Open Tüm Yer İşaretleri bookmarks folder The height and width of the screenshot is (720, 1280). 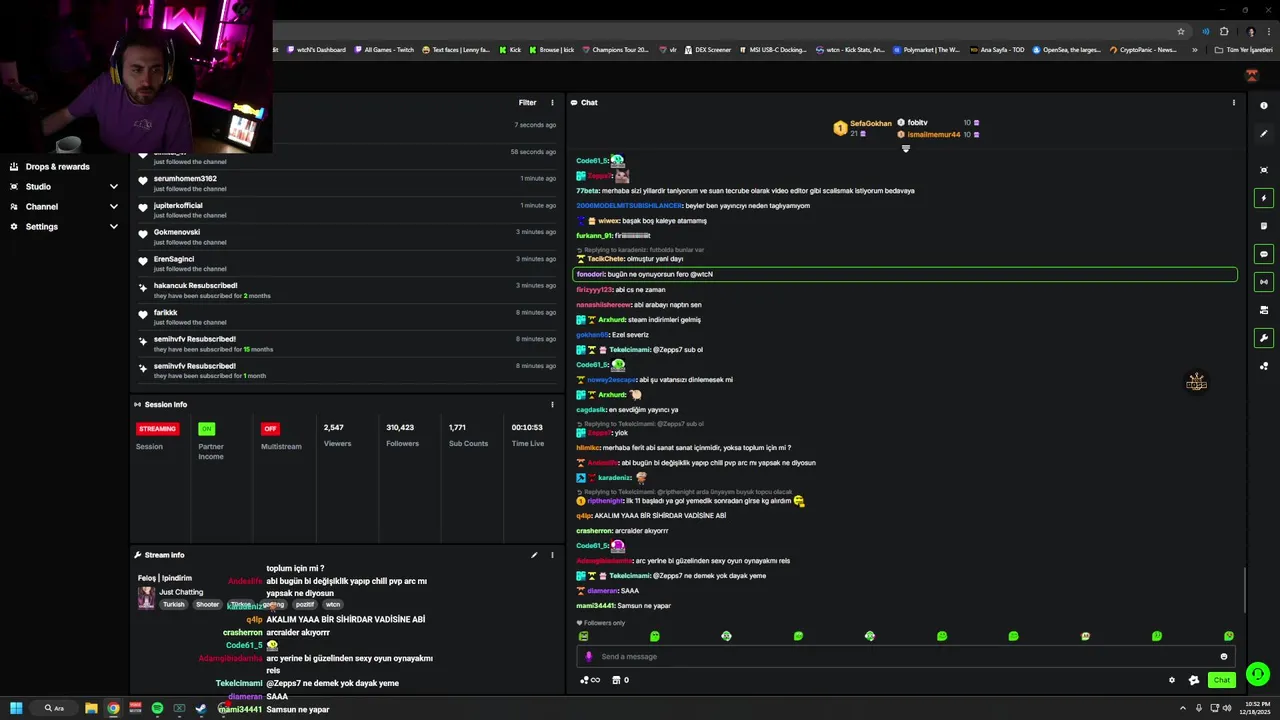click(x=1244, y=50)
